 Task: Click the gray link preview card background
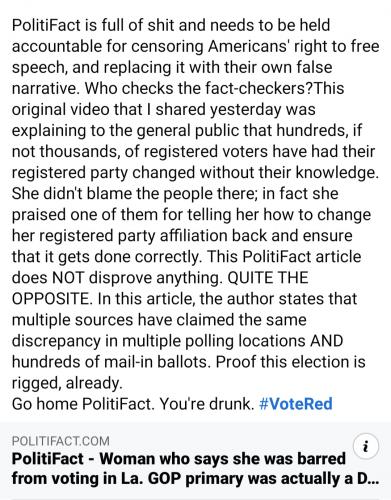(195, 461)
